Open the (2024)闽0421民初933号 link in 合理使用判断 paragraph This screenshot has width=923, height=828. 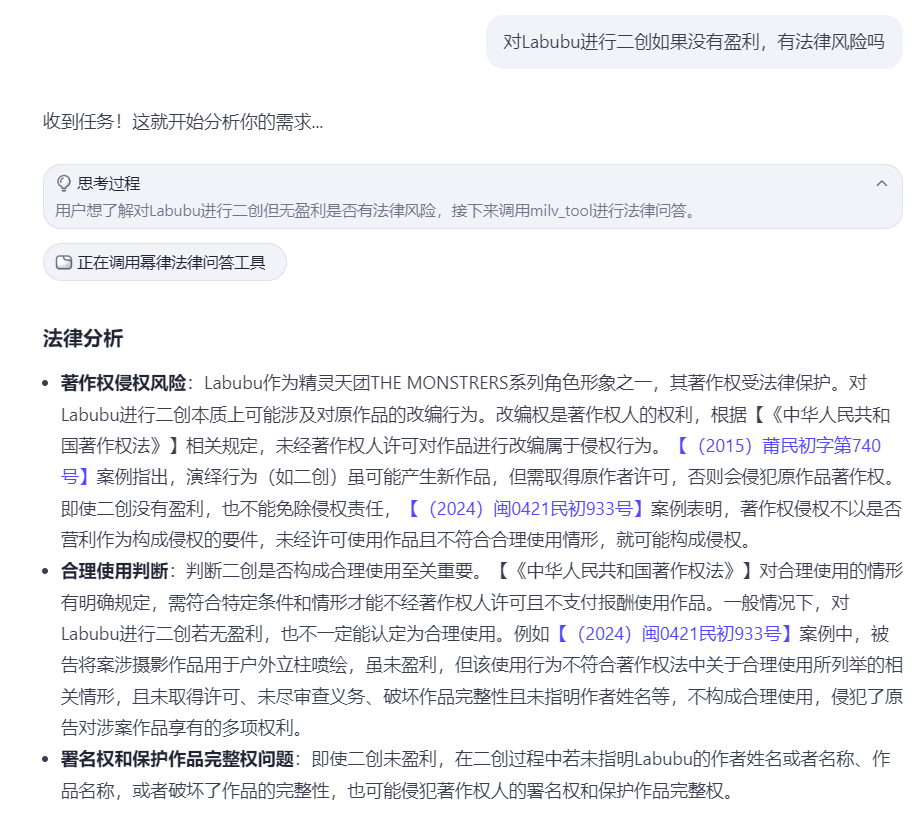click(x=674, y=634)
